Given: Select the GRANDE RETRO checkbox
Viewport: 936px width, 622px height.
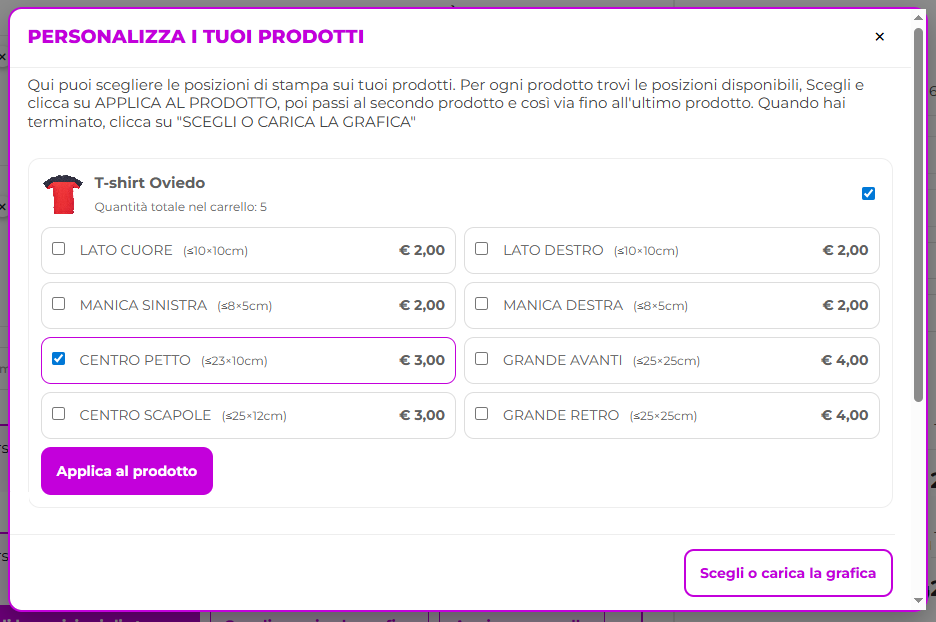Looking at the screenshot, I should 482,414.
